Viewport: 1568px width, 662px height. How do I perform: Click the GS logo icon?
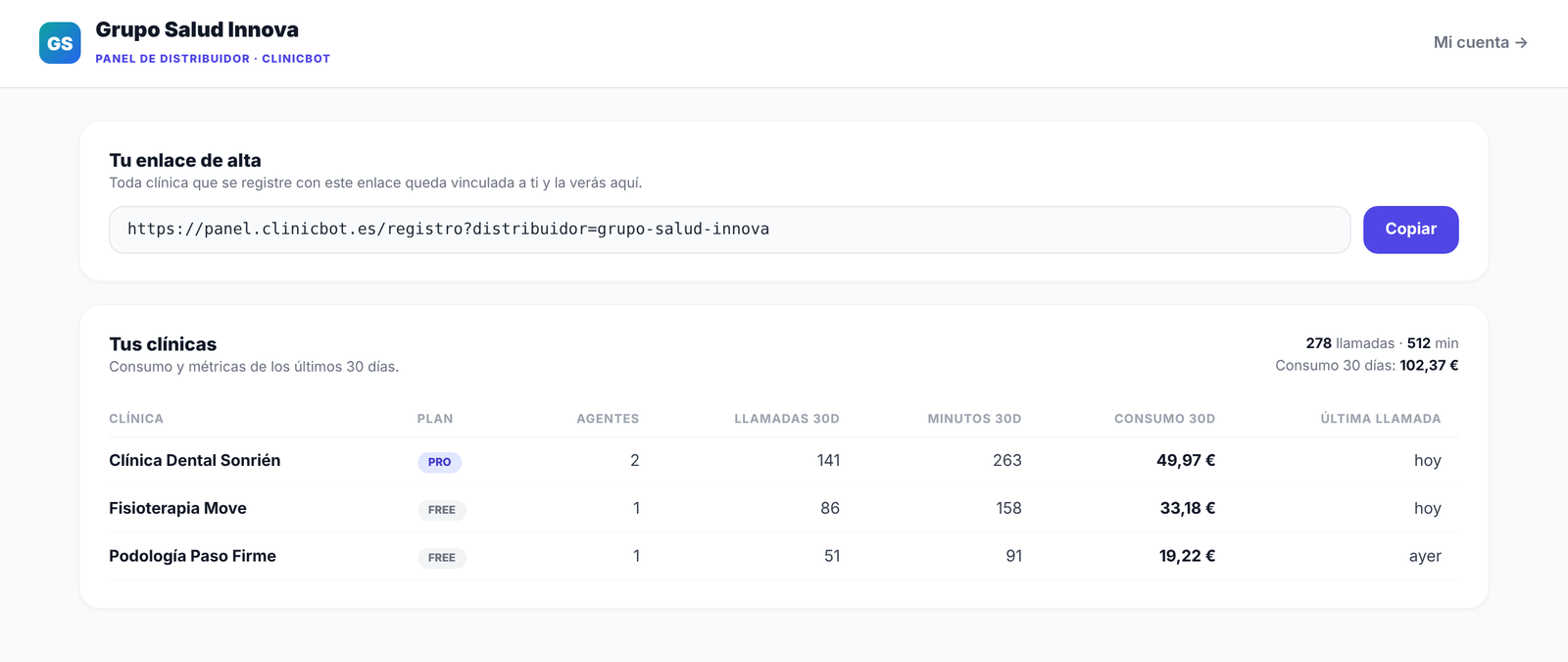[x=60, y=43]
